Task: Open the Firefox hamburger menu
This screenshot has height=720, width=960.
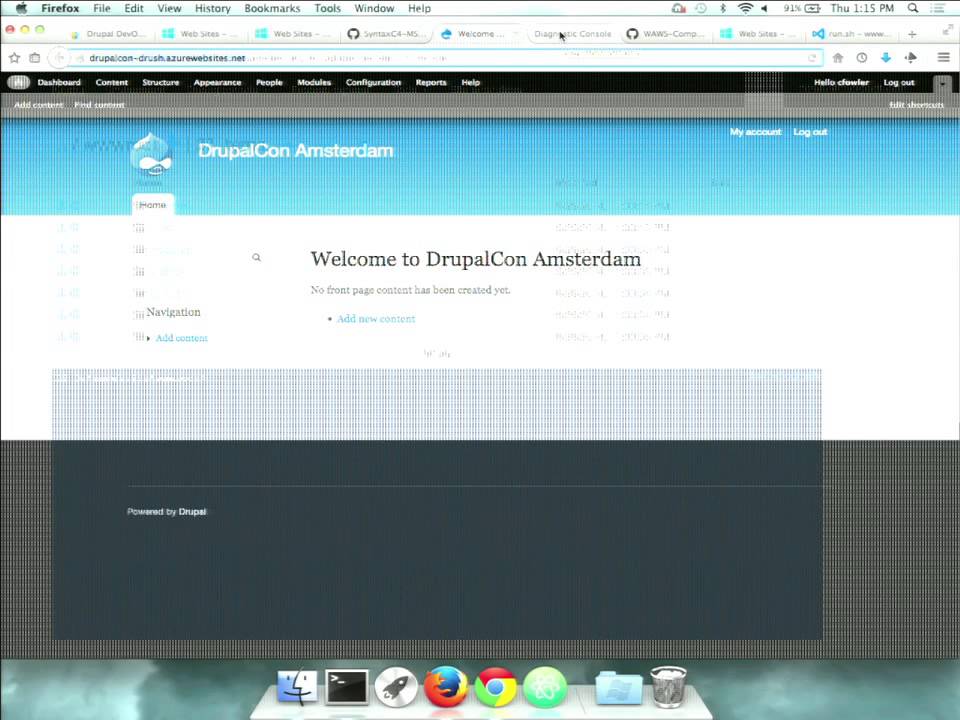Action: coord(943,58)
